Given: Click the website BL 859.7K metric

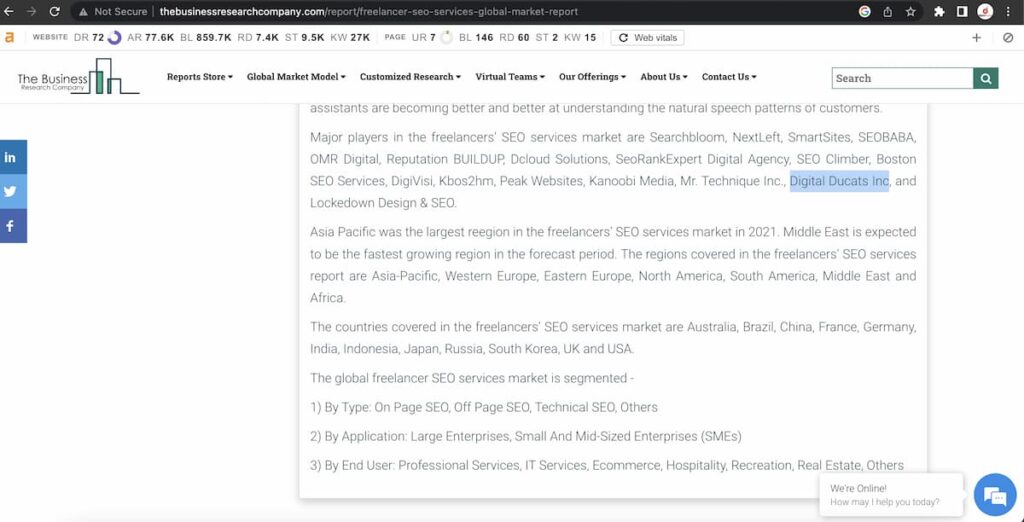Looking at the screenshot, I should click(205, 37).
